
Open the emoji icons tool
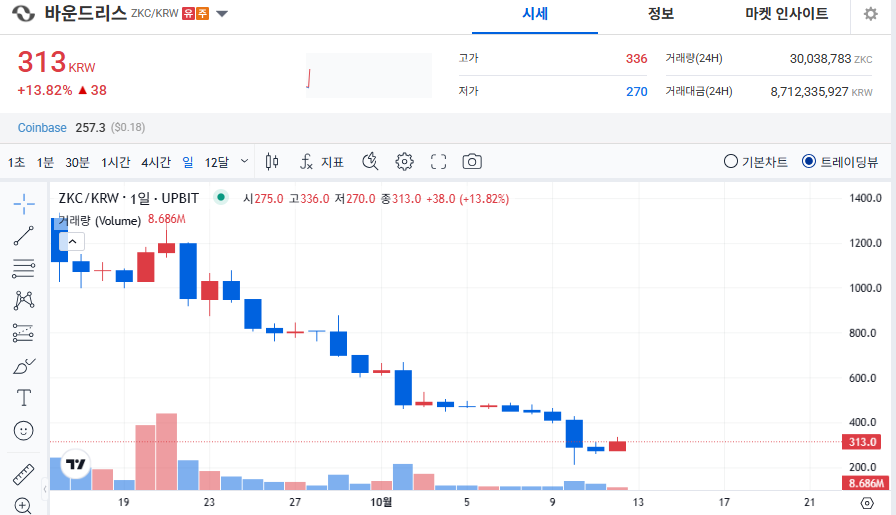click(23, 430)
